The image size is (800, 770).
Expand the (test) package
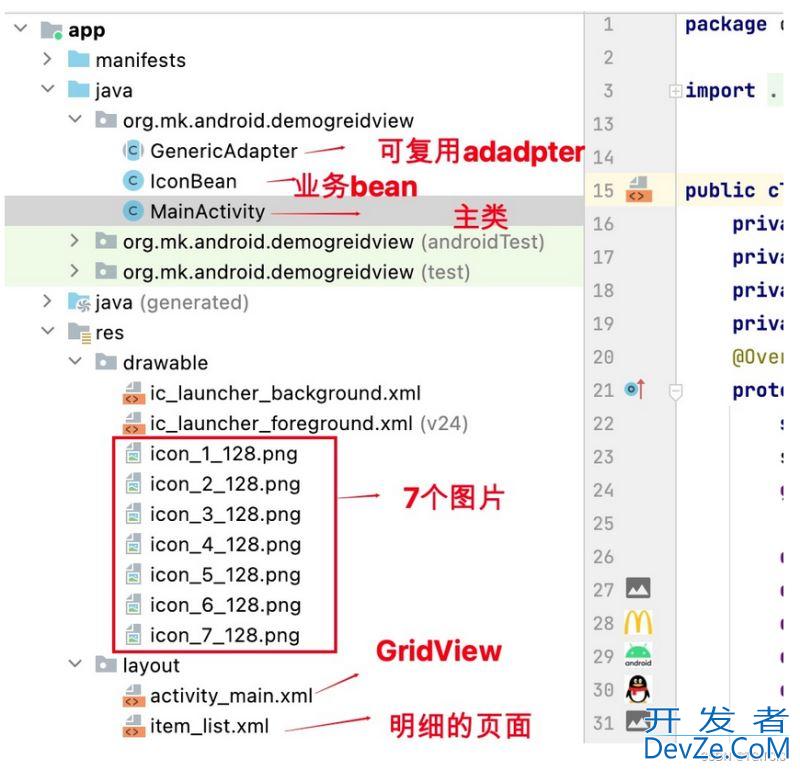coord(74,270)
